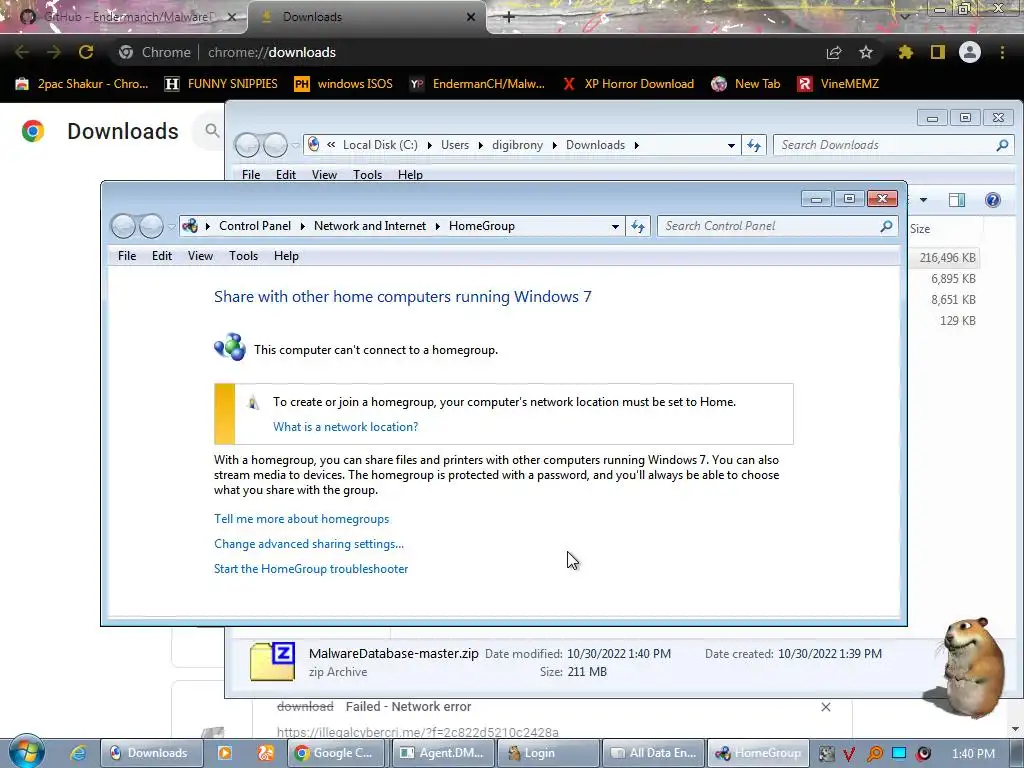Image resolution: width=1024 pixels, height=768 pixels.
Task: Close the Downloads Chrome tab
Action: click(471, 17)
